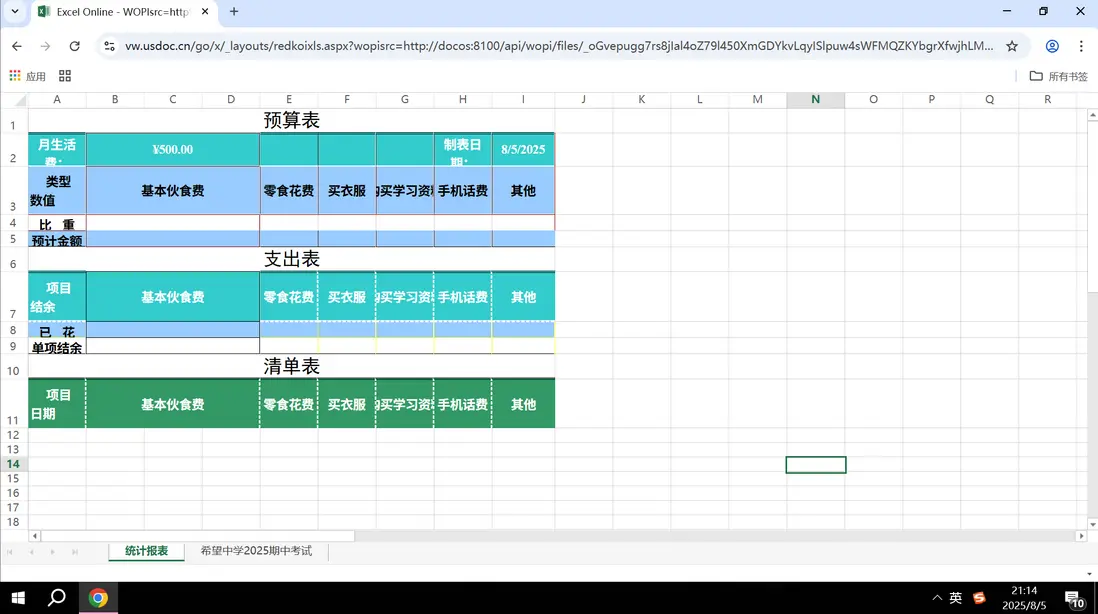Open the Chrome three-dot menu
Image resolution: width=1098 pixels, height=614 pixels.
[1081, 45]
